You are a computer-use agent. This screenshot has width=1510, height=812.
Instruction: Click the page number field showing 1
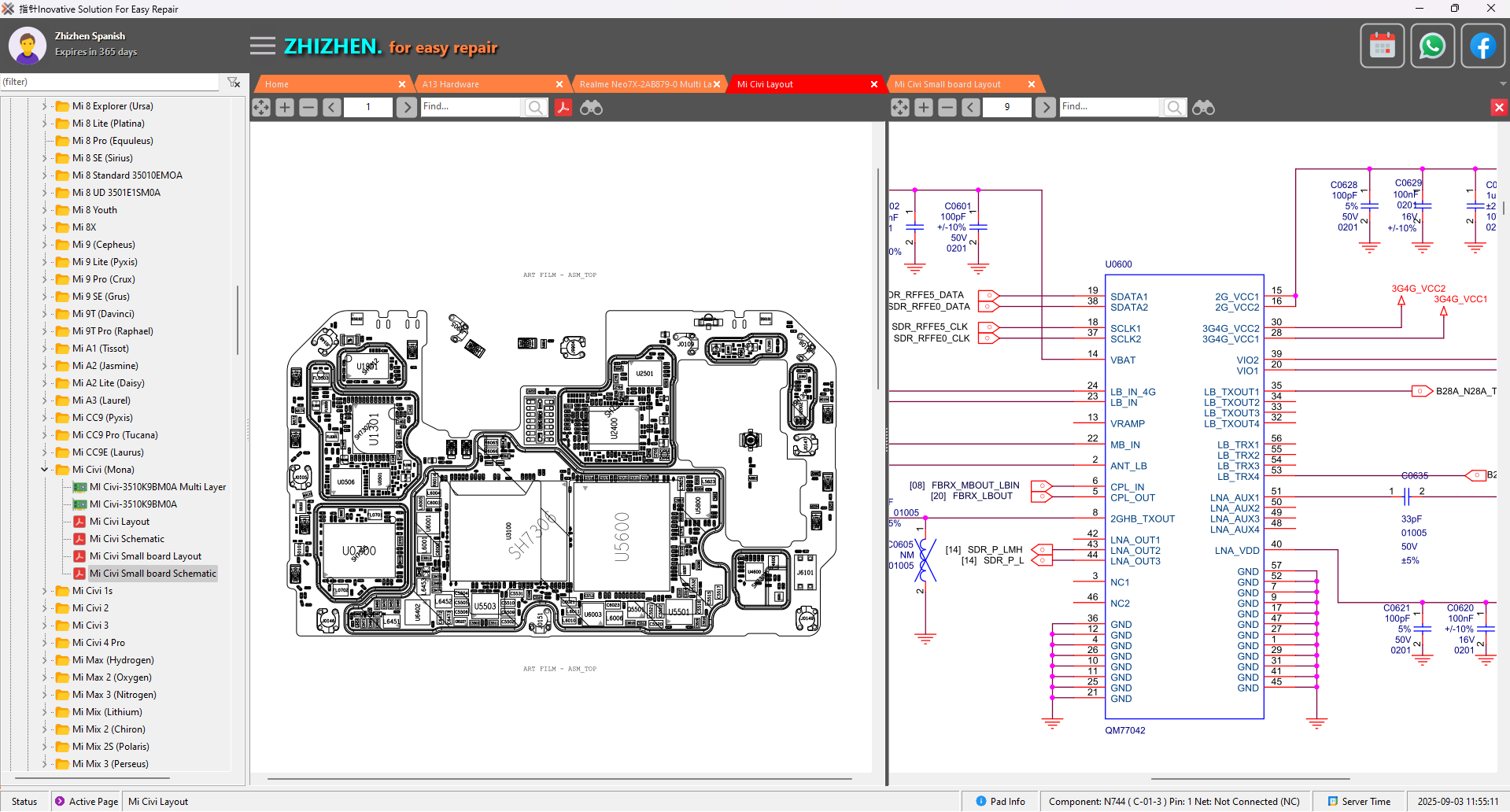(x=368, y=107)
